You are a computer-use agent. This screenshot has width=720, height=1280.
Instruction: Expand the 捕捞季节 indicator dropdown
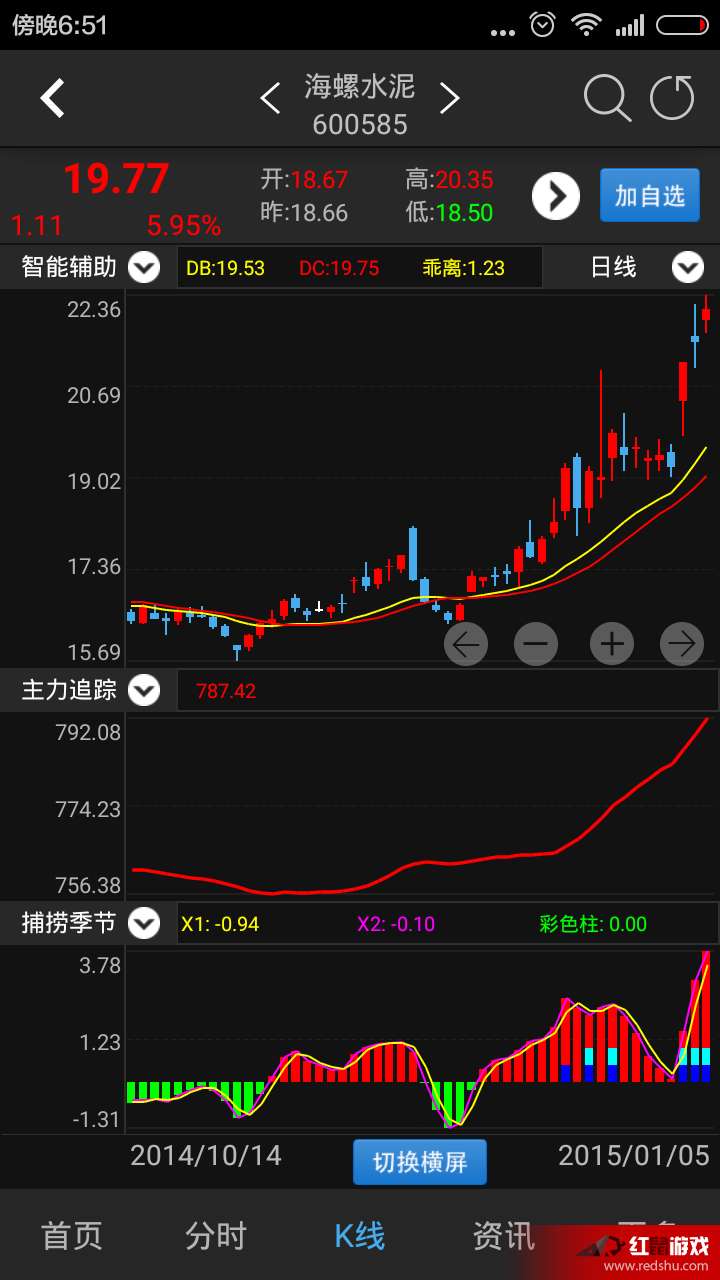coord(144,923)
